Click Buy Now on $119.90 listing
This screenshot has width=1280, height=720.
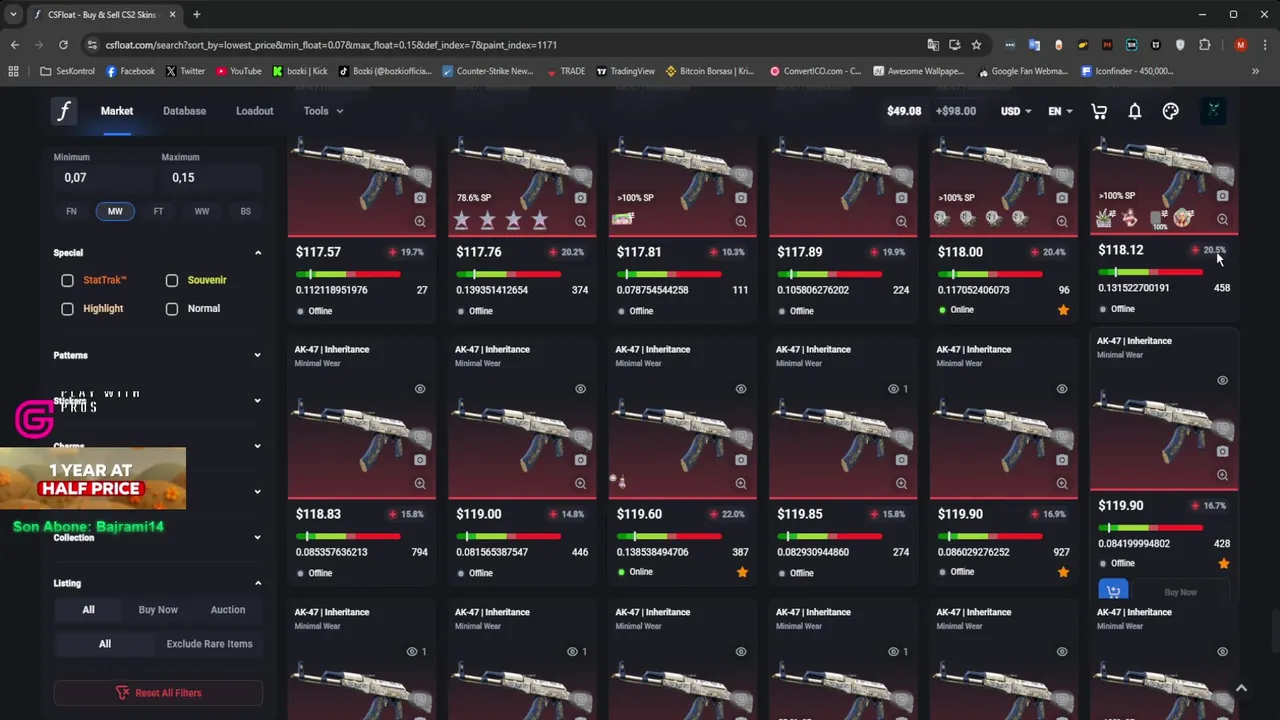[x=1180, y=592]
